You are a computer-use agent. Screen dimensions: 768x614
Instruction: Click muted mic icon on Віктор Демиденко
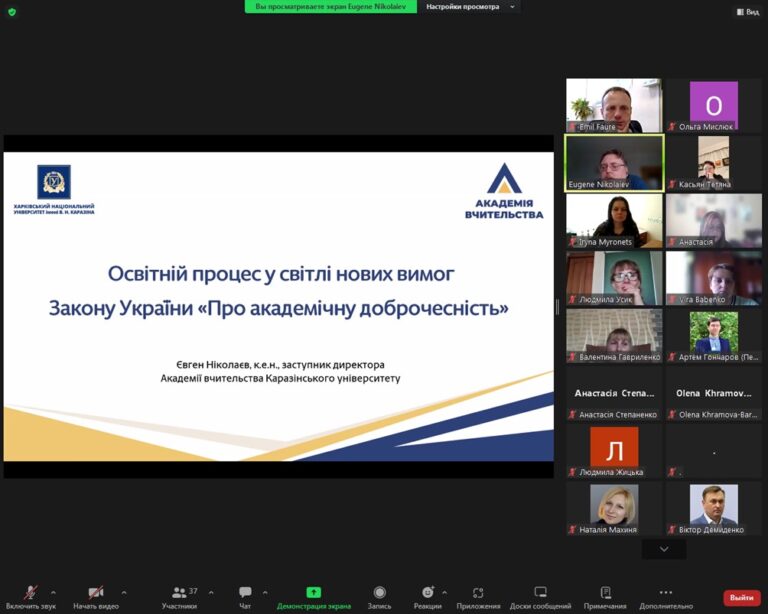(x=672, y=530)
